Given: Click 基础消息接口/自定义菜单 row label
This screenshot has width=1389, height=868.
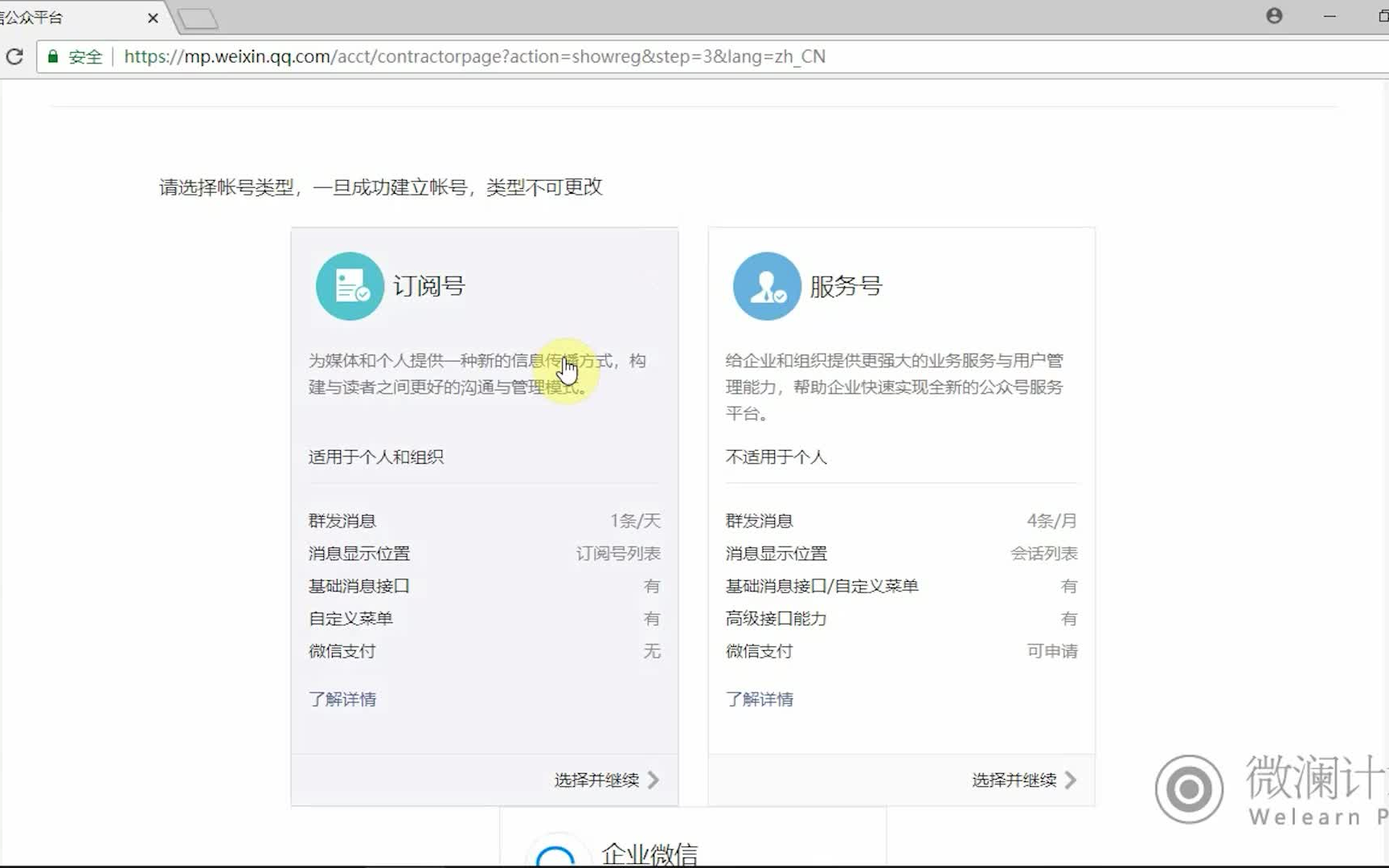Looking at the screenshot, I should coord(822,586).
